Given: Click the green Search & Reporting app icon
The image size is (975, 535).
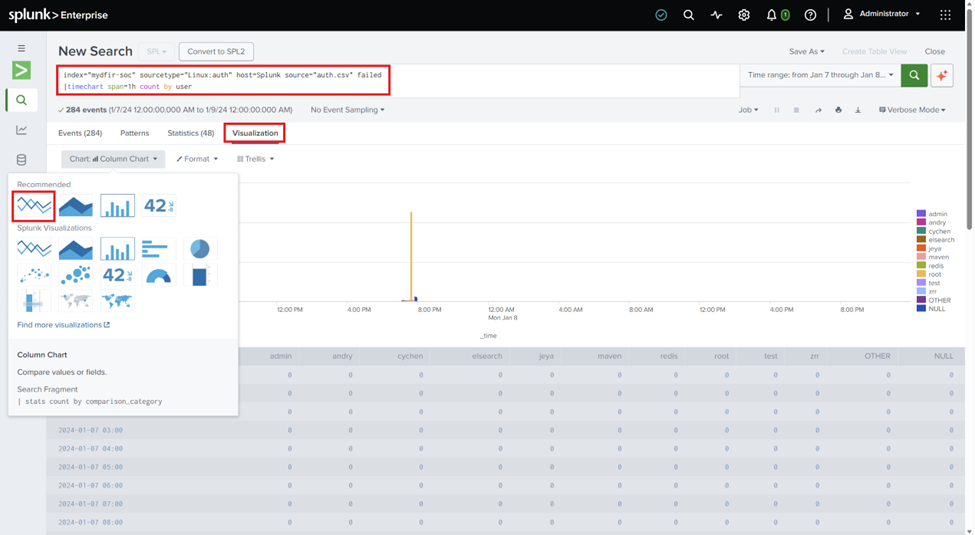Looking at the screenshot, I should [x=21, y=70].
